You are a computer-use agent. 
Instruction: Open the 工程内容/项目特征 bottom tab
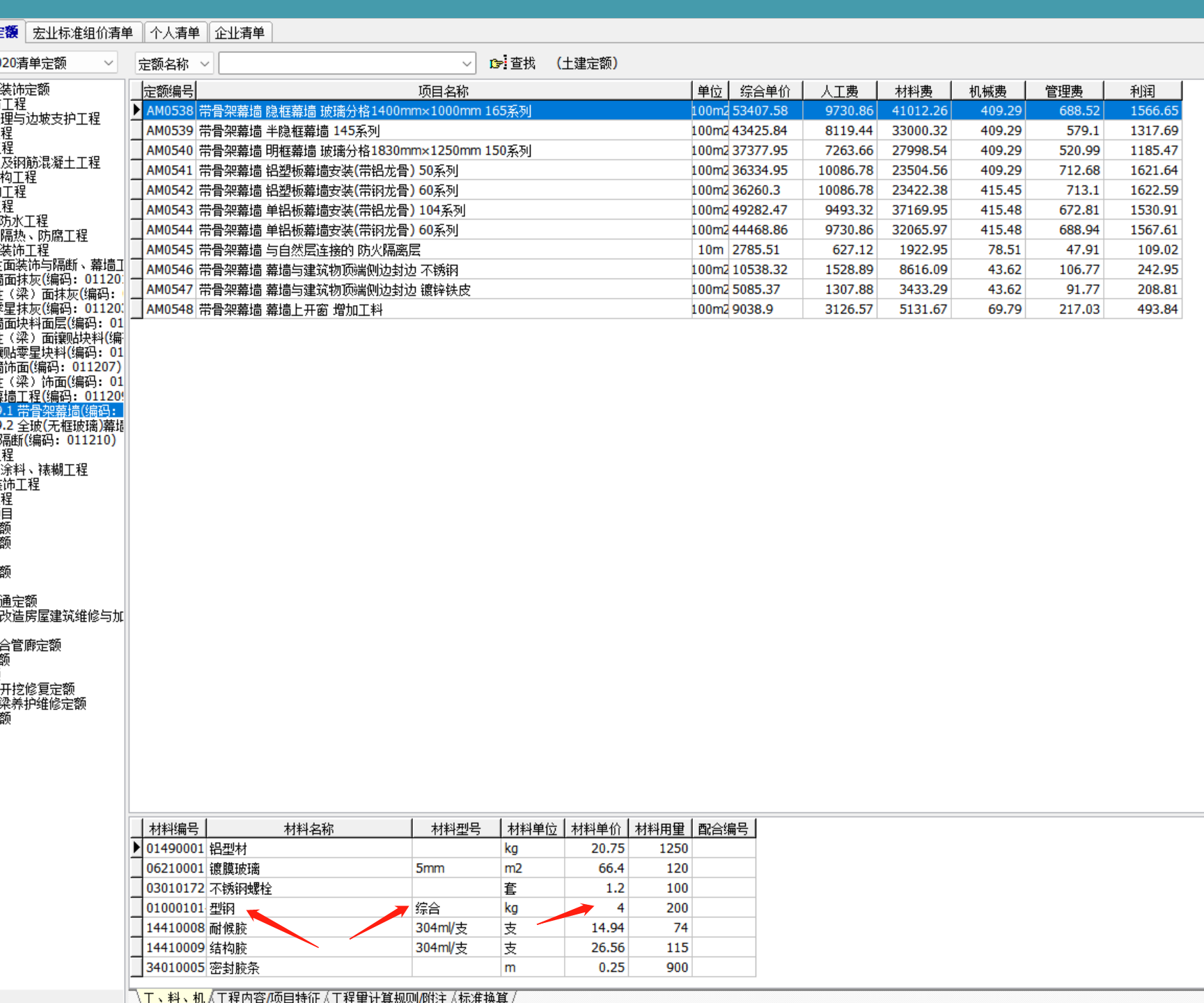(268, 997)
